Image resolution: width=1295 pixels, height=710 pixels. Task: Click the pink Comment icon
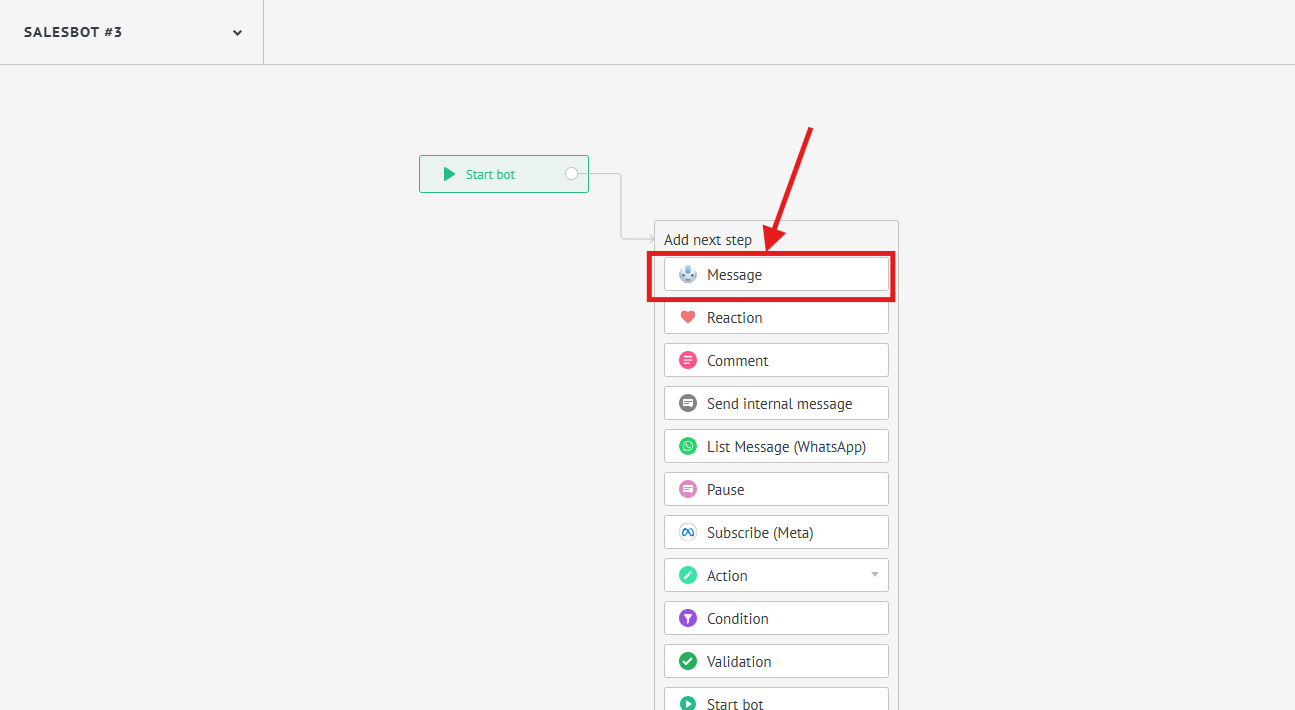pos(688,360)
